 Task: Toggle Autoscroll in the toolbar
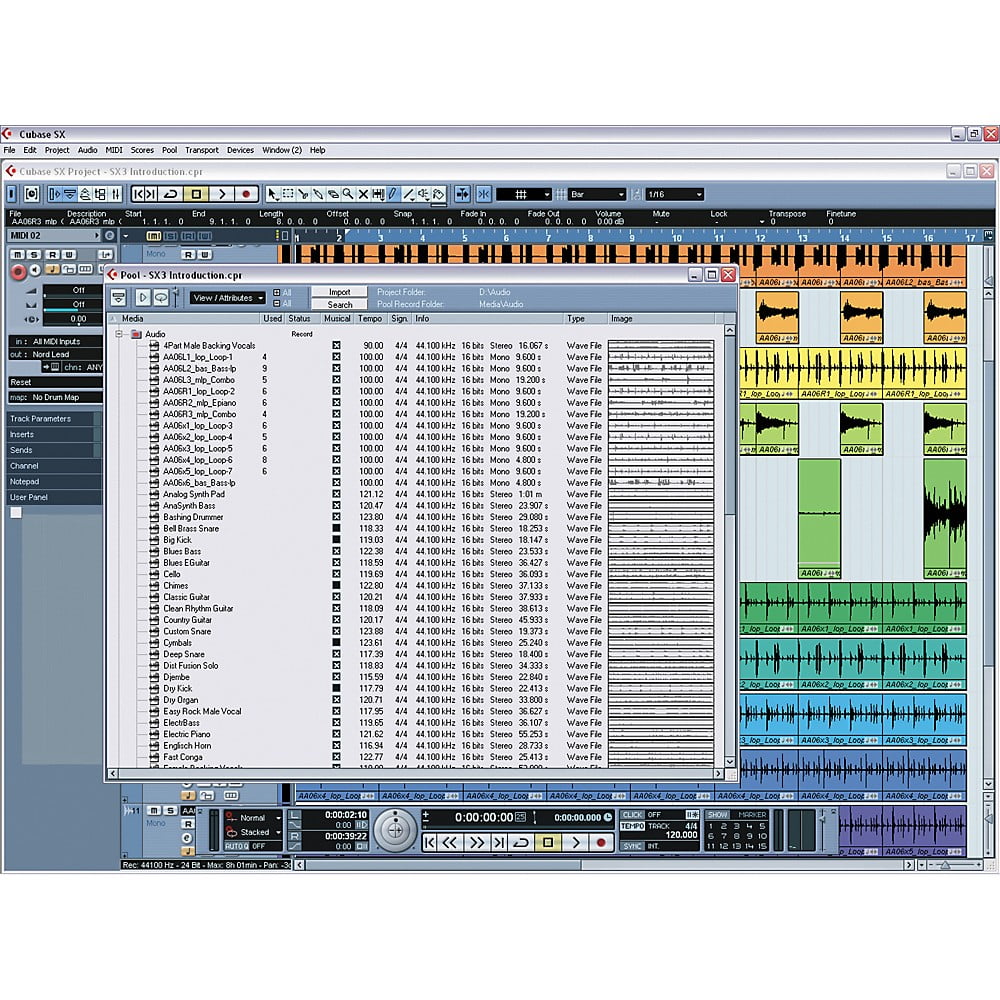tap(463, 195)
